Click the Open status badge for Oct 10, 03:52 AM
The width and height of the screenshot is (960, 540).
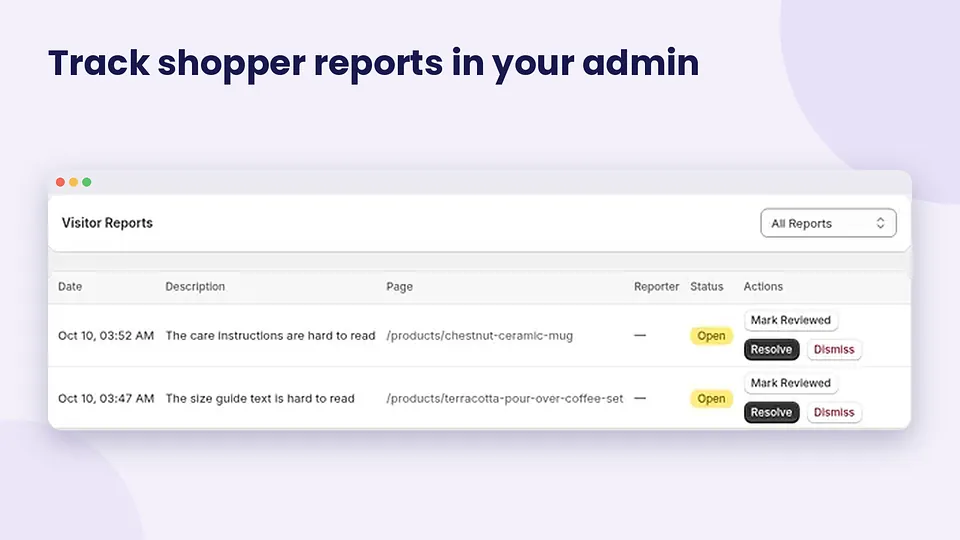(711, 336)
